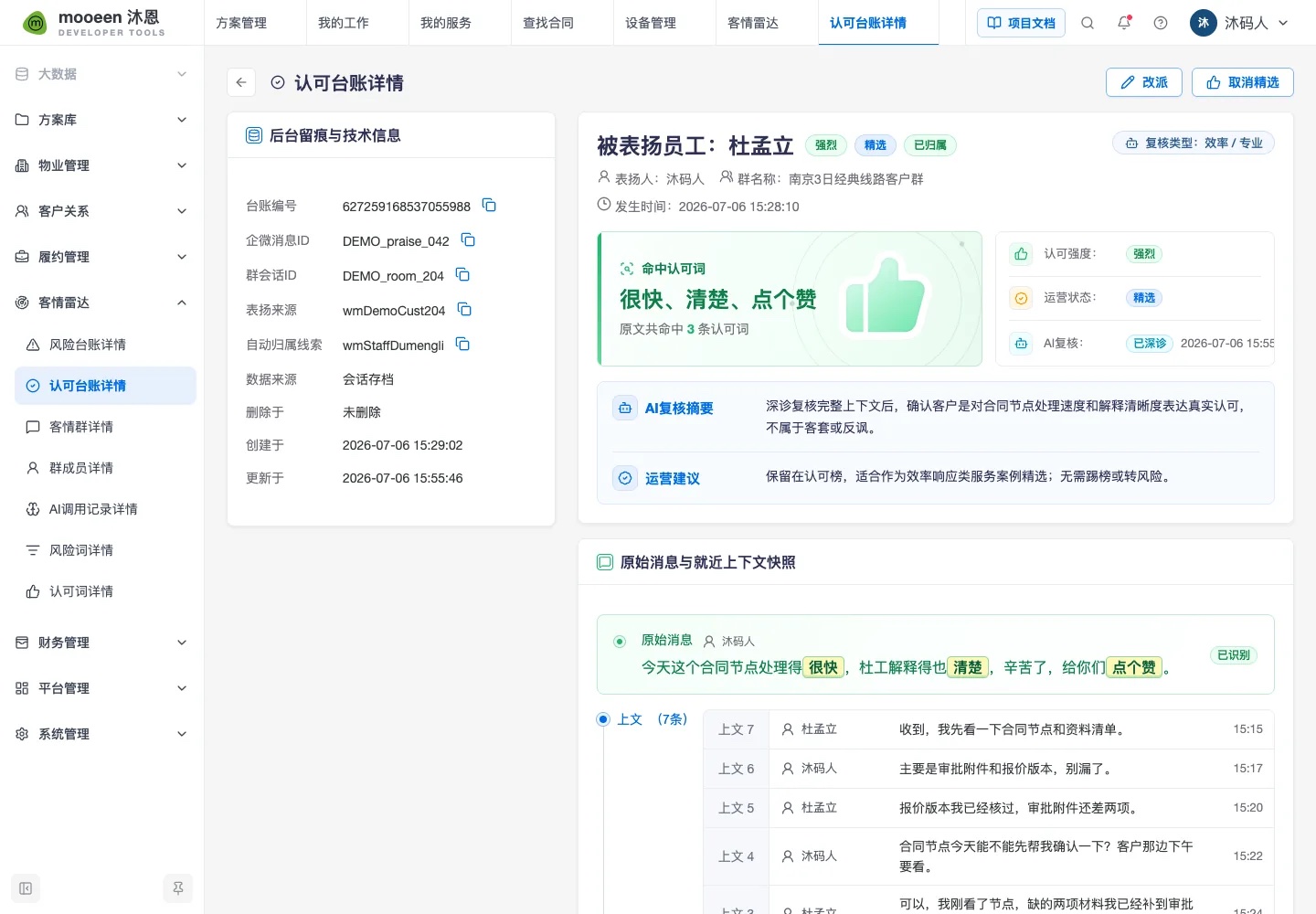Expand the 客户关系 sidebar menu
The height and width of the screenshot is (914, 1316).
coord(101,211)
